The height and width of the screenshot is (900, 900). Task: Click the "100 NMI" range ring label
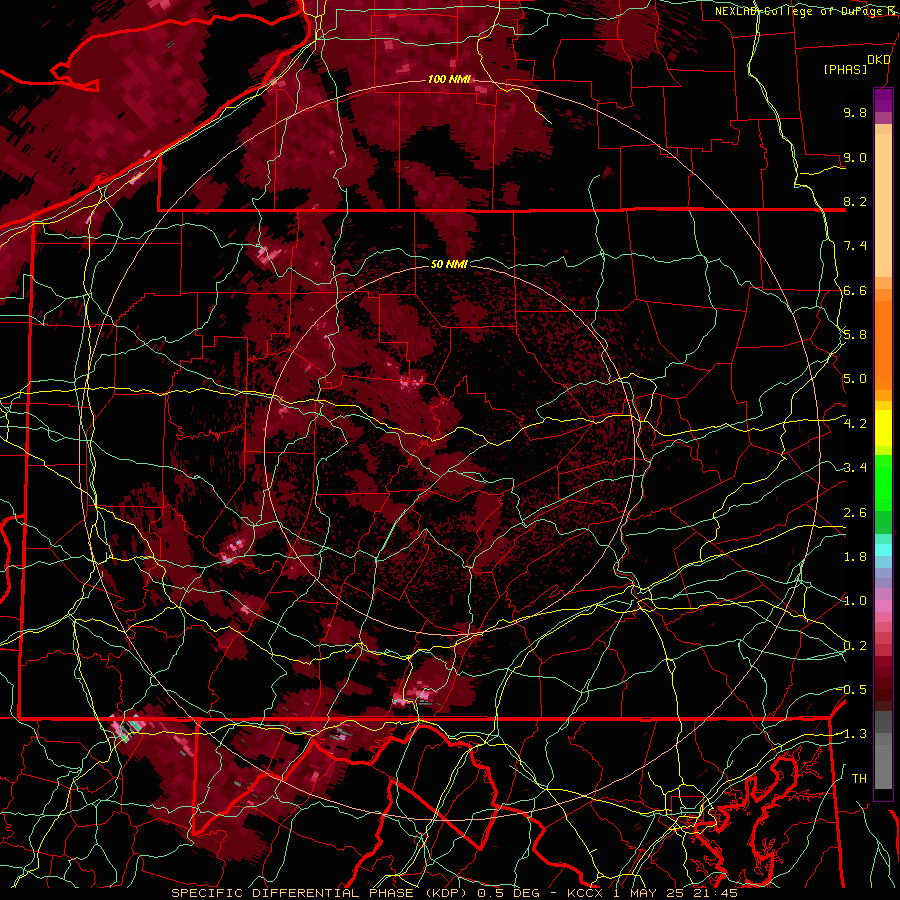pos(449,79)
